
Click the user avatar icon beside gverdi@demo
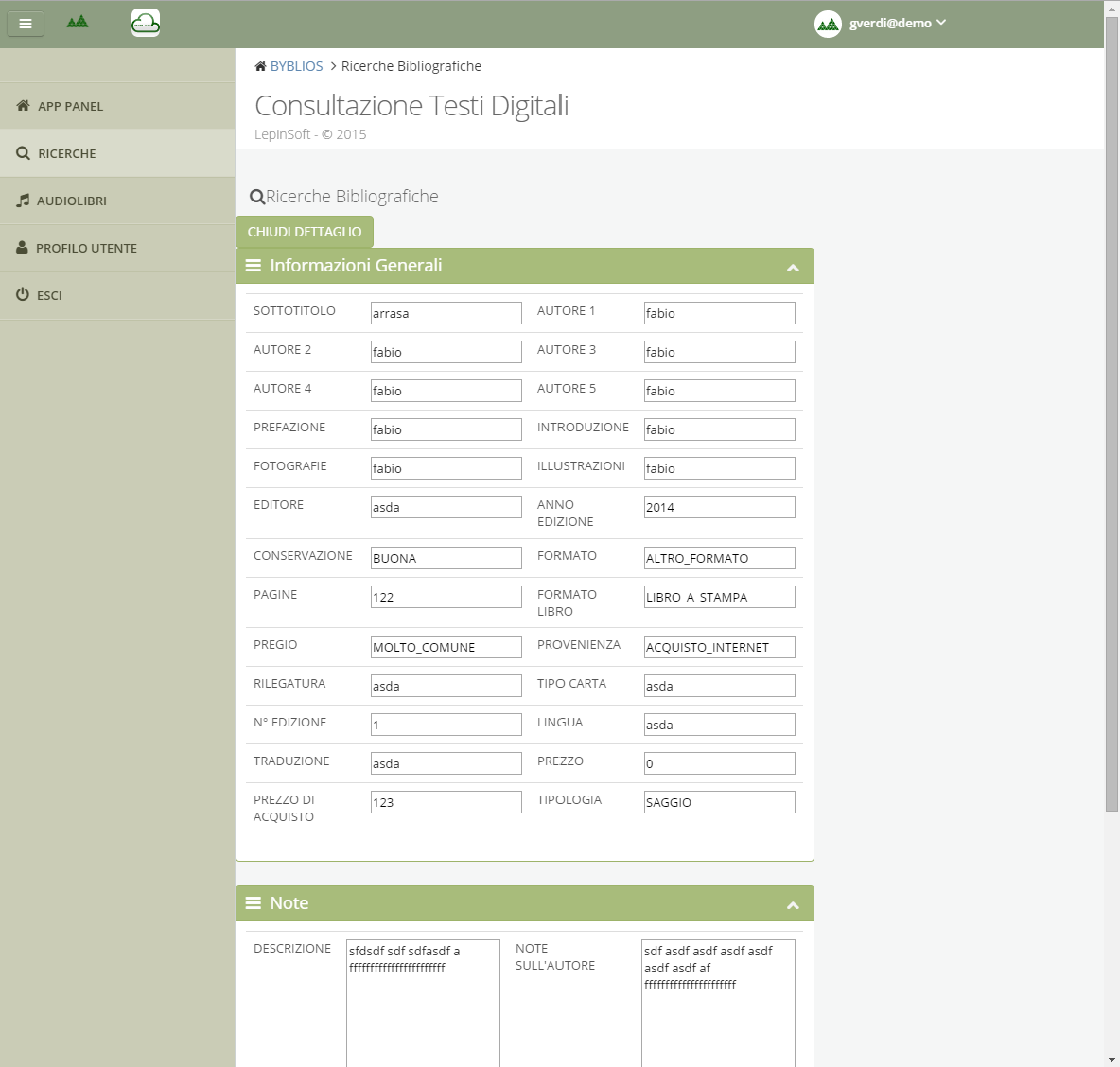point(828,25)
